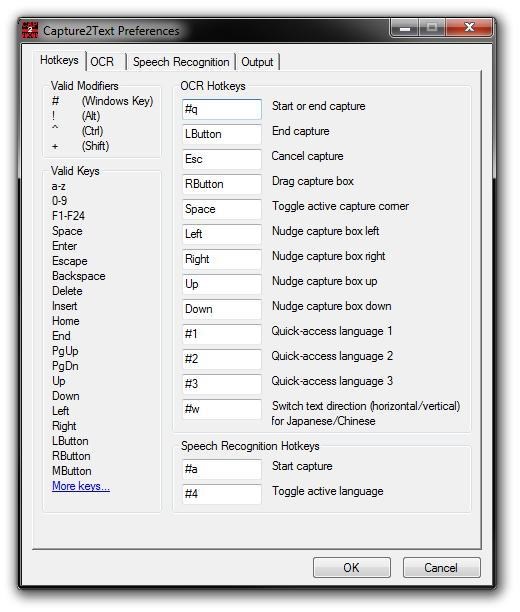Image resolution: width=520 pixels, height=612 pixels.
Task: Click the '(Shift)' modifier text
Action: tap(95, 146)
